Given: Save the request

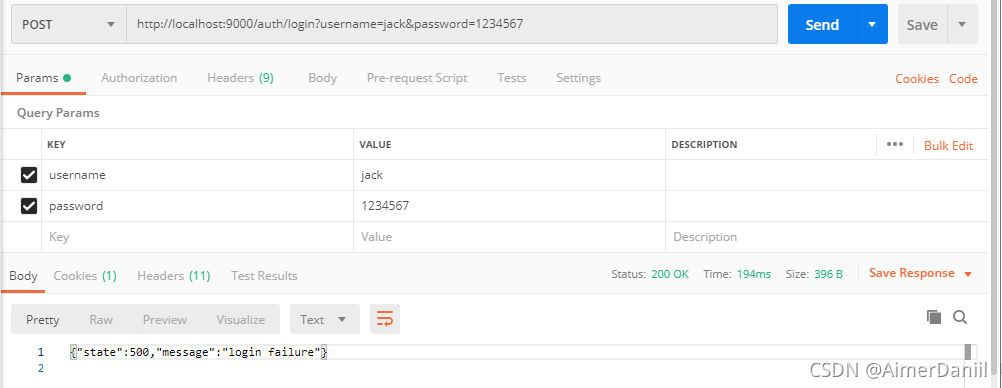Looking at the screenshot, I should [922, 25].
